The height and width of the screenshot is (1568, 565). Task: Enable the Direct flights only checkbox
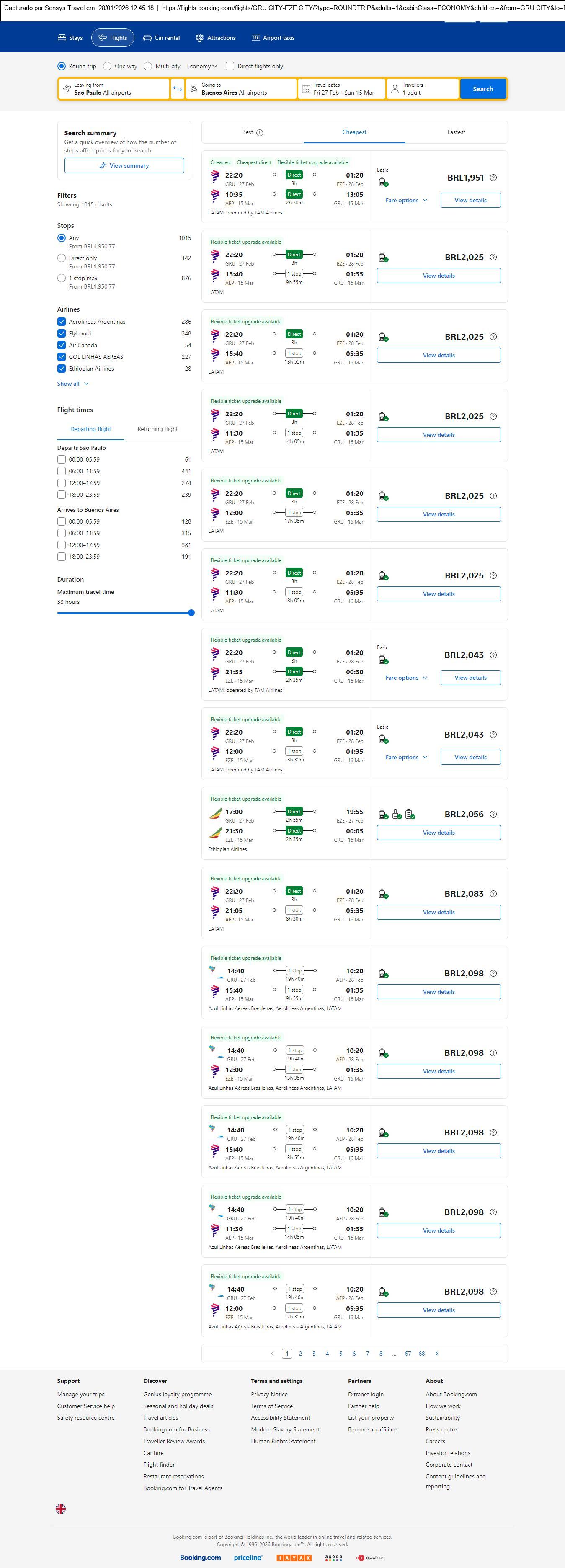pyautogui.click(x=230, y=66)
